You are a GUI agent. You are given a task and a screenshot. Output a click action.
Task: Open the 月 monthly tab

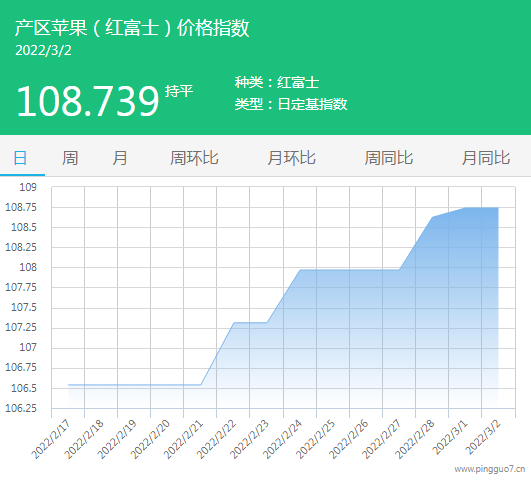pyautogui.click(x=120, y=158)
